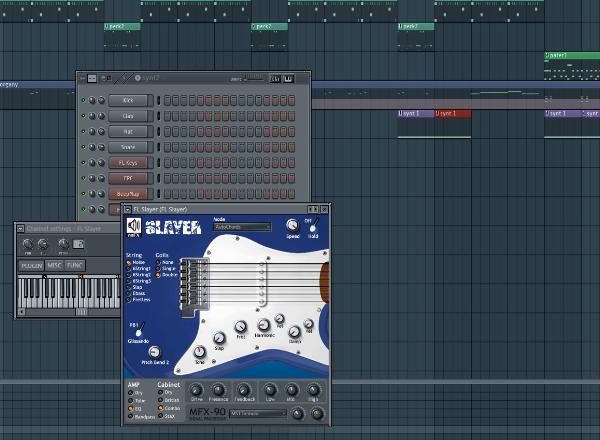Flip the Hold switch in Slayer
600x440 pixels.
click(313, 227)
